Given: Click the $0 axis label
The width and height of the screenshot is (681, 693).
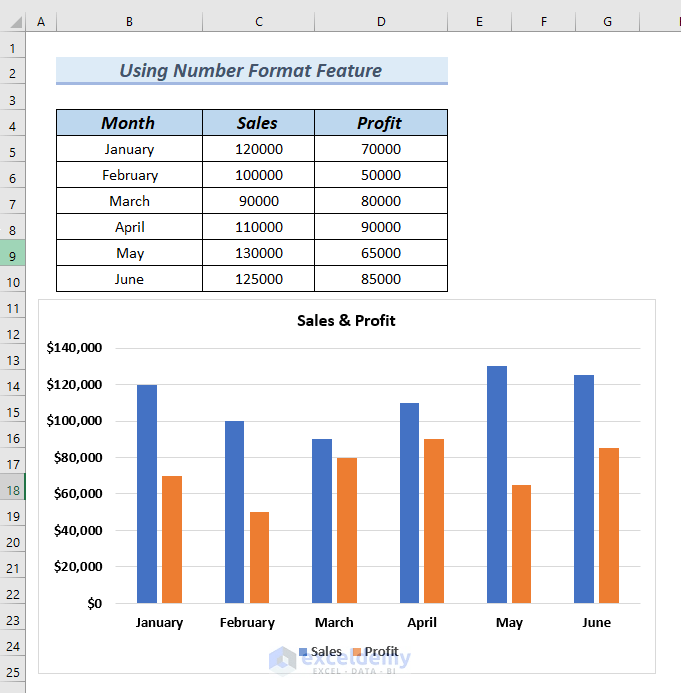Looking at the screenshot, I should click(95, 603).
